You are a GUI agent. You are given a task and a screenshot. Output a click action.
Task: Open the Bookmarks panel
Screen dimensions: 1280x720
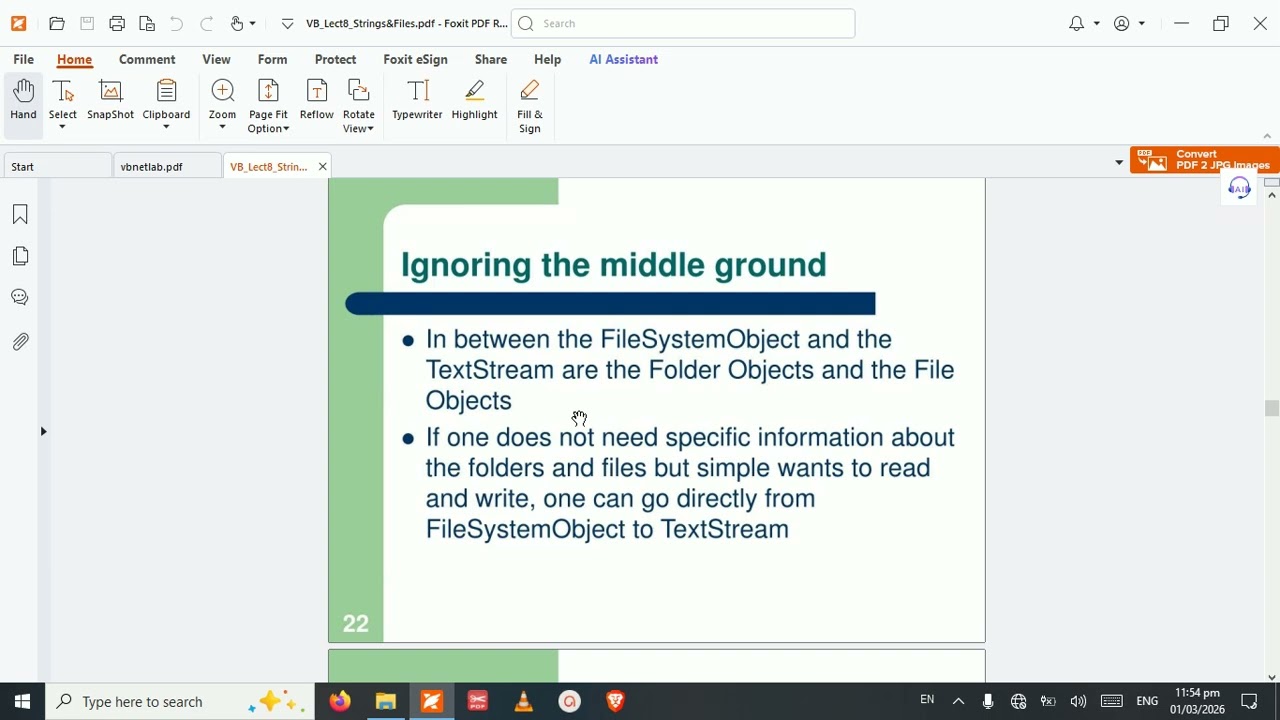(20, 215)
